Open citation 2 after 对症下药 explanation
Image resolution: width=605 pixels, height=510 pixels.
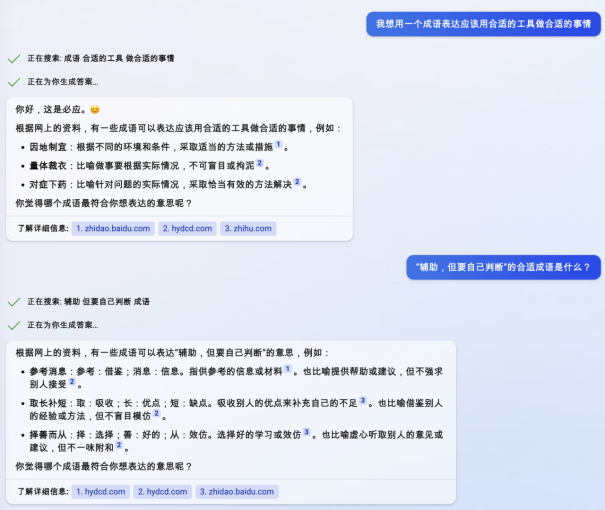point(297,182)
